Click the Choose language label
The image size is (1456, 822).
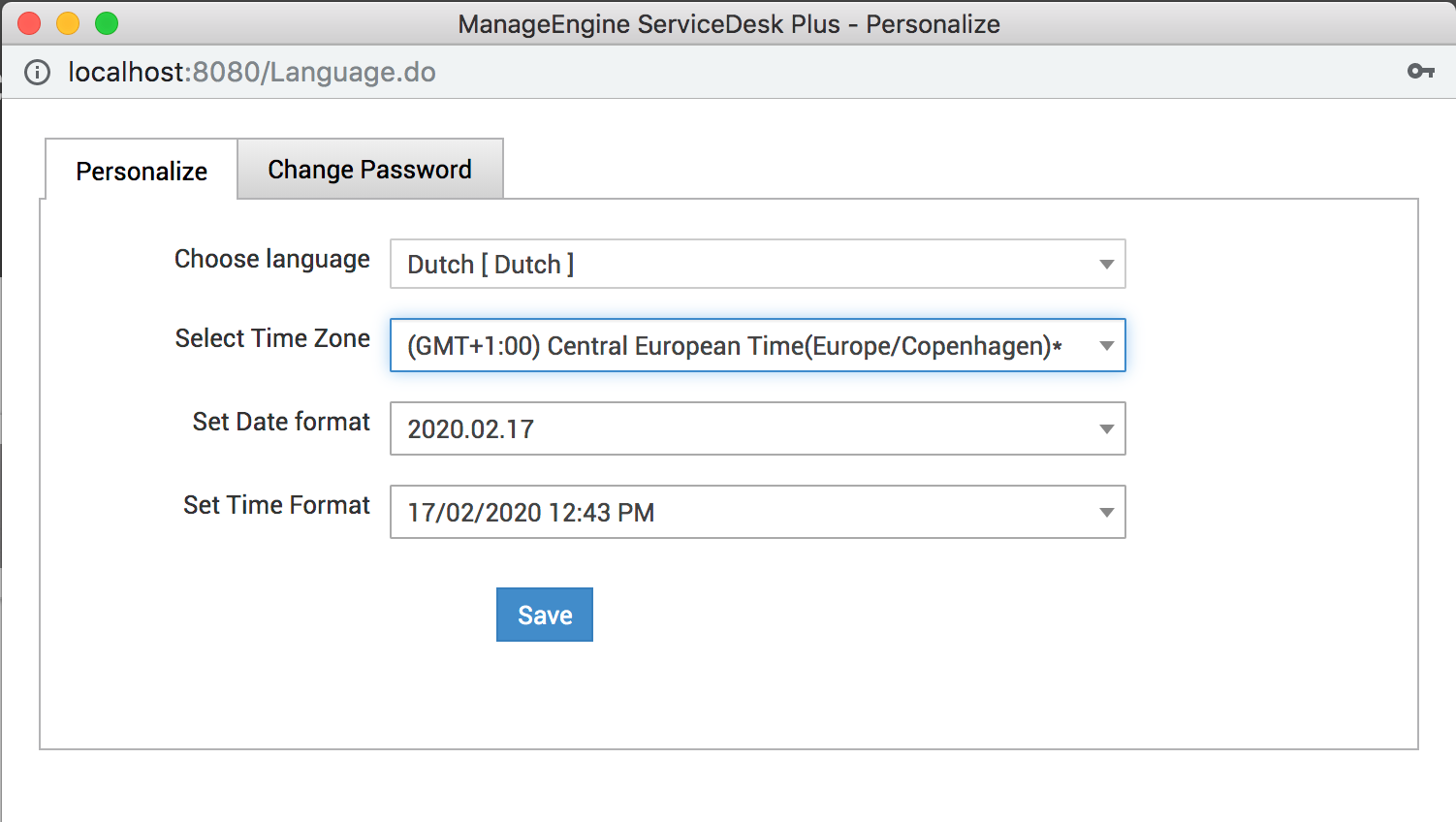click(x=271, y=259)
